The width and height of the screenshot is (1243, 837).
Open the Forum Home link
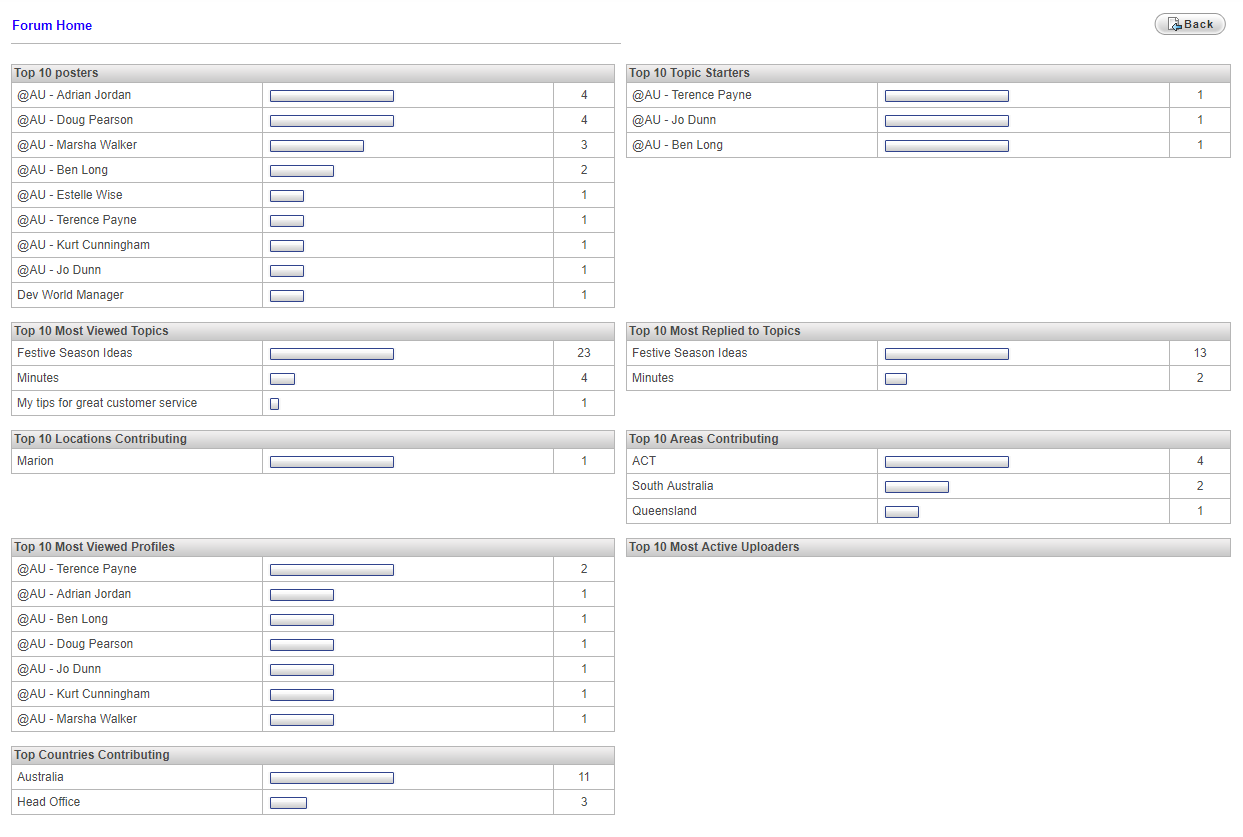pyautogui.click(x=51, y=25)
